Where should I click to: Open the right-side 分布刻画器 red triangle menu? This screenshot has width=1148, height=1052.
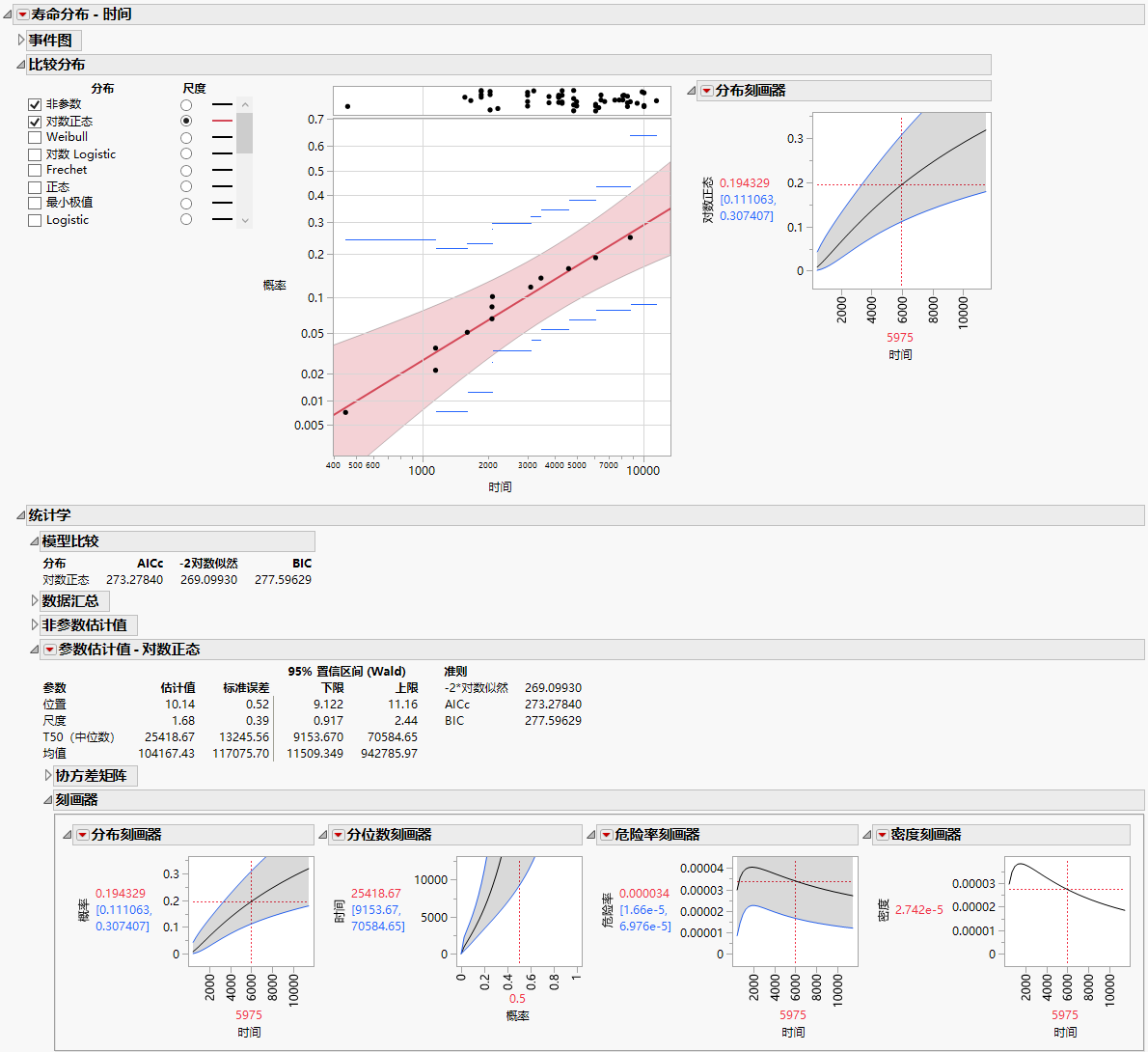tap(706, 91)
